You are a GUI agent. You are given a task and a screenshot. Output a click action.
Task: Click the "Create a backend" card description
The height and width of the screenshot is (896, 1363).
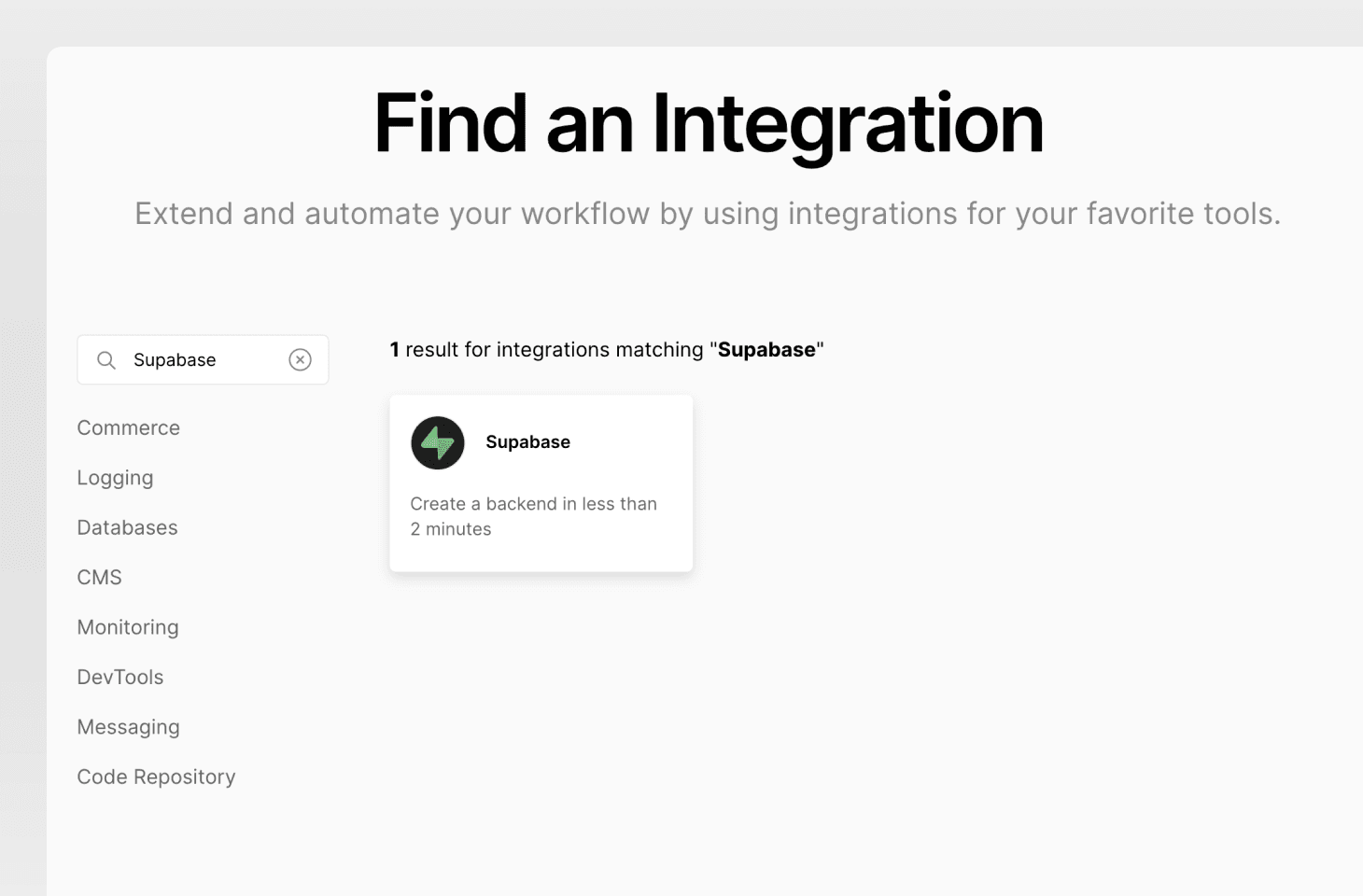tap(533, 516)
